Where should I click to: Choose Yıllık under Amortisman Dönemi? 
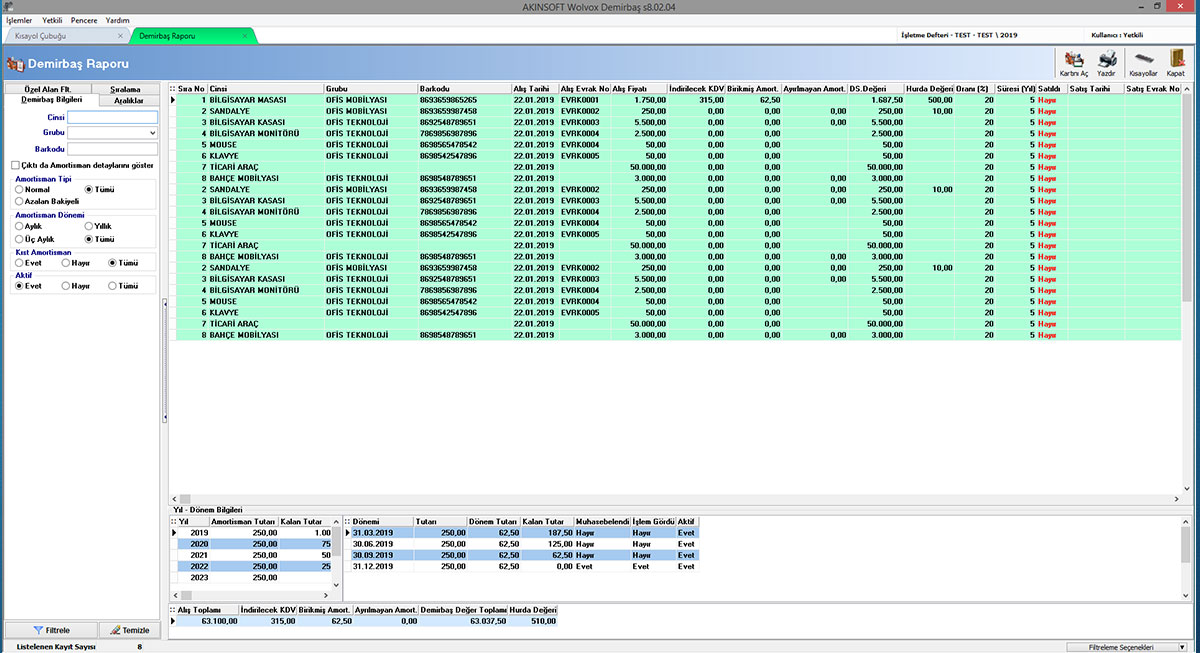88,227
